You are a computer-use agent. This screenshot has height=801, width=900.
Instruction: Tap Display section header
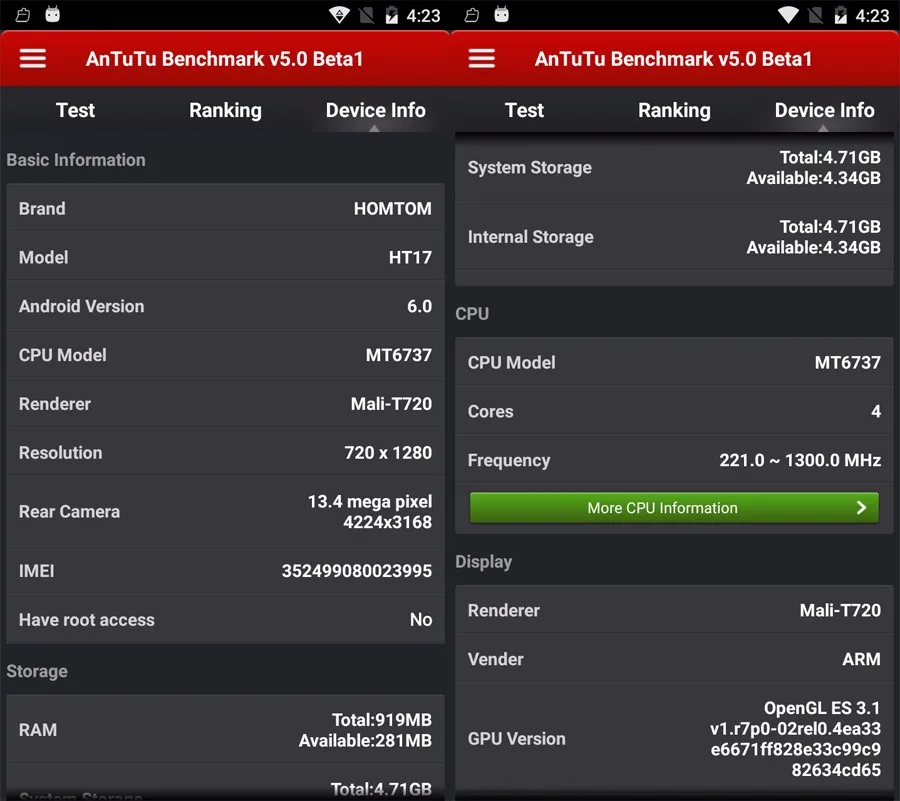pyautogui.click(x=483, y=561)
